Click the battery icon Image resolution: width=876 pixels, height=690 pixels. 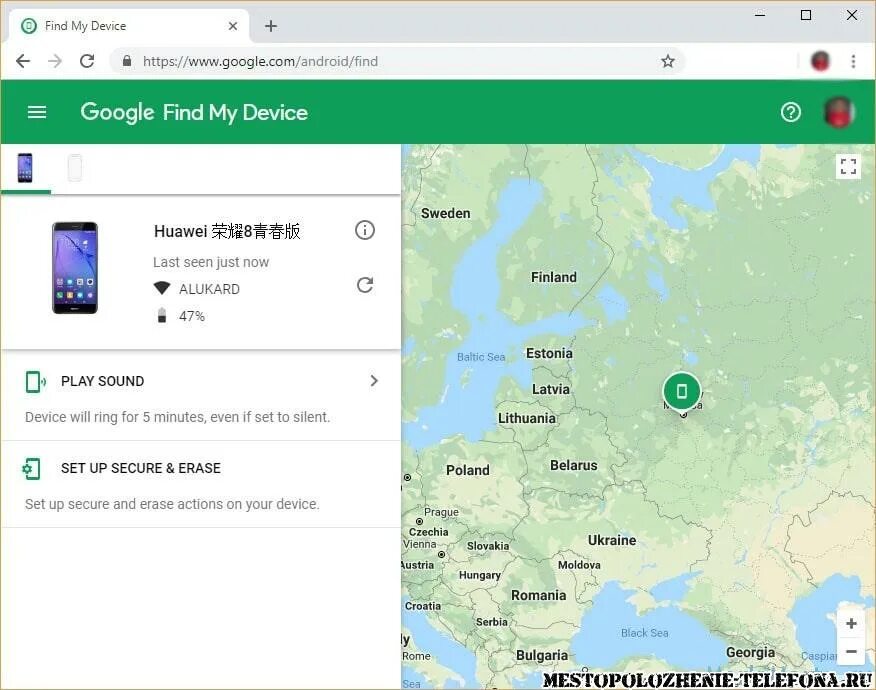161,315
